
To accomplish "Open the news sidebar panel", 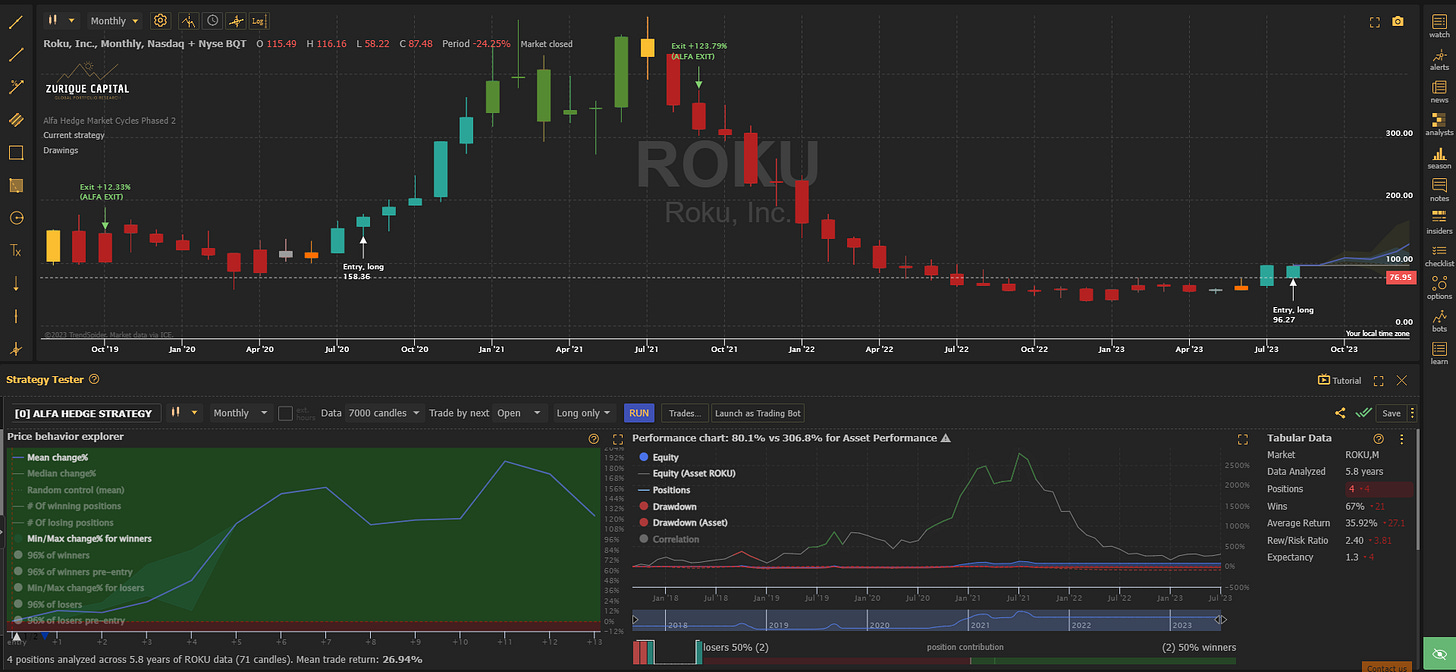I will (x=1439, y=90).
